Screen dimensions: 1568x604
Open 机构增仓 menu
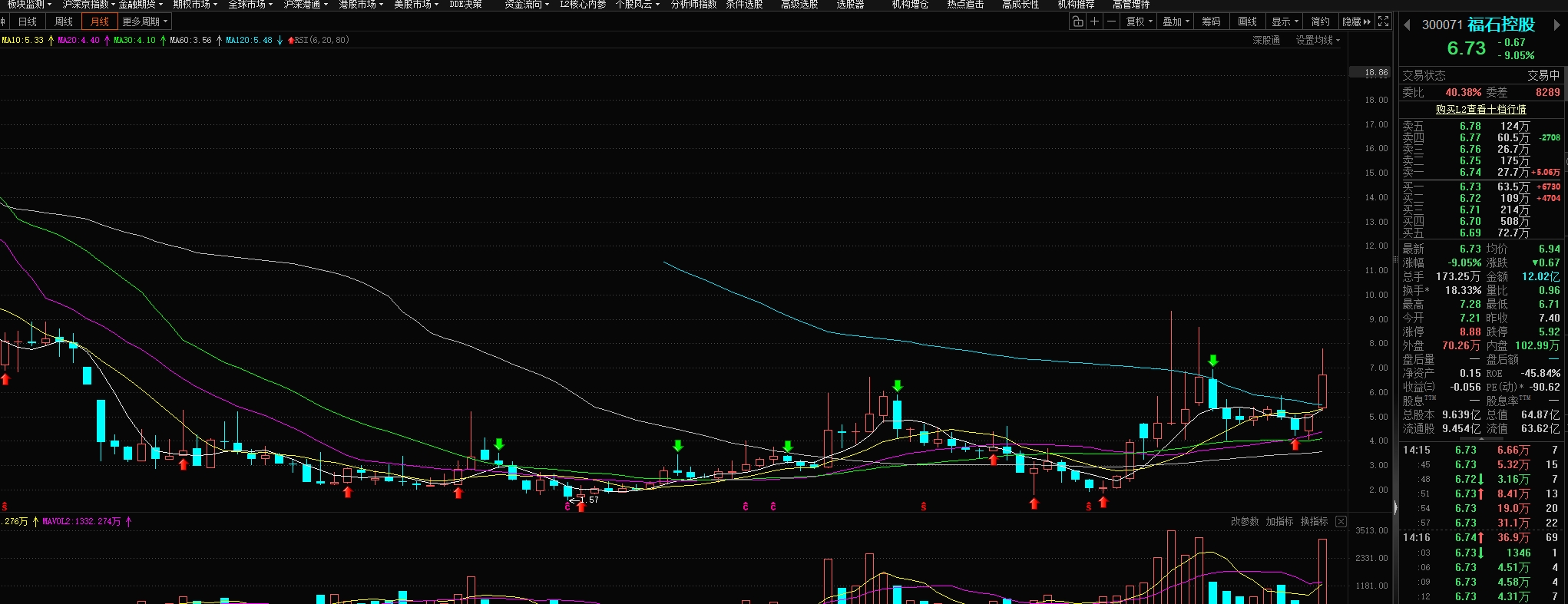click(x=910, y=5)
